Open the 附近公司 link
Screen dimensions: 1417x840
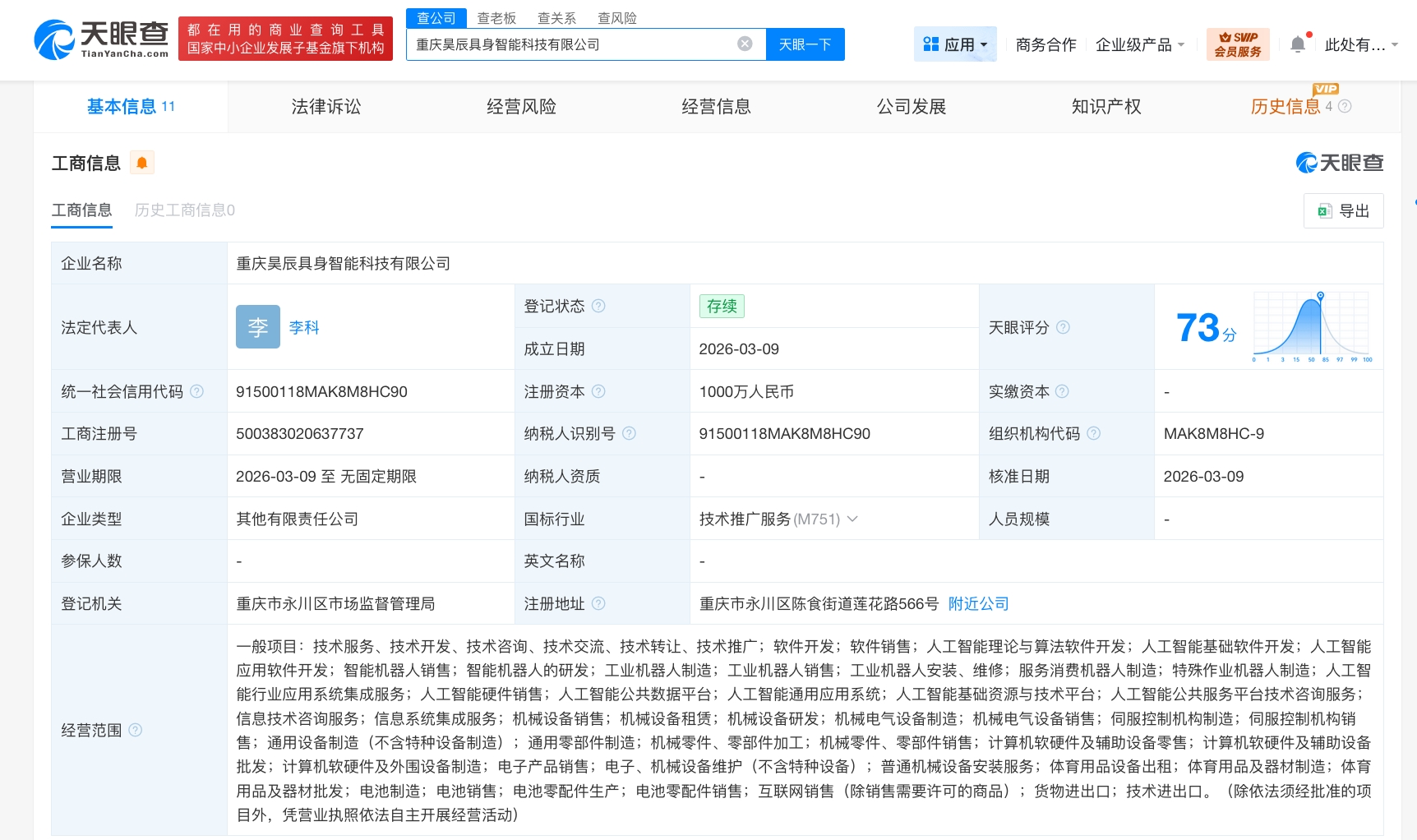(977, 604)
